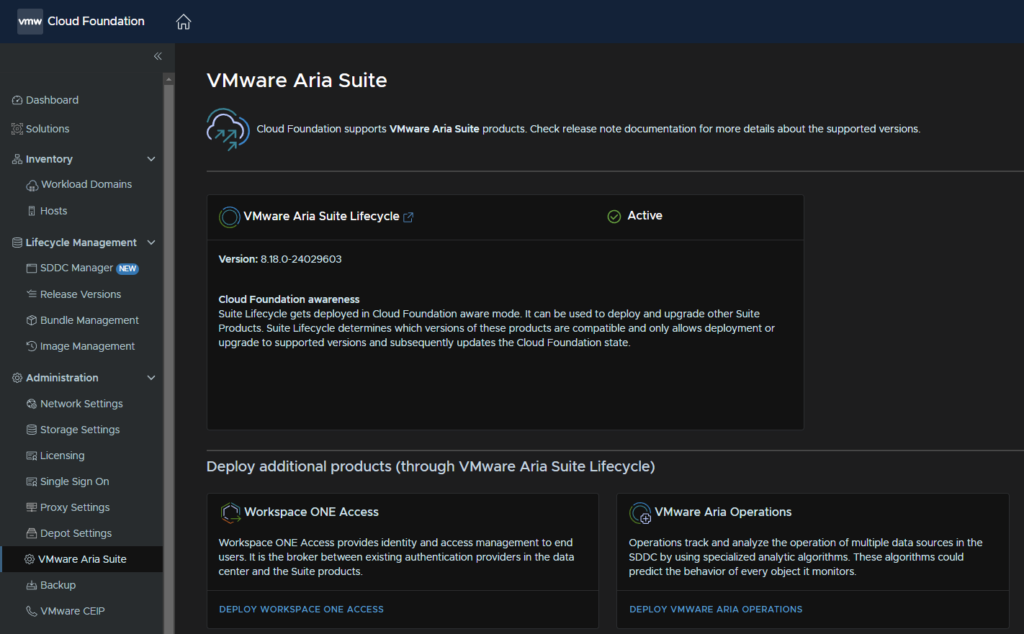Click the Deploy additional products heading
Screen dimensions: 1024x634
click(430, 466)
